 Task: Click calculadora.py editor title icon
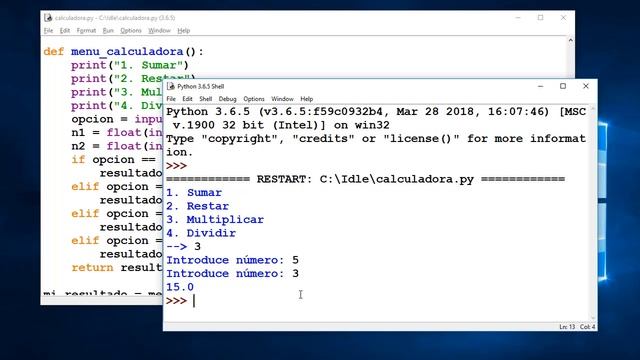click(x=48, y=18)
